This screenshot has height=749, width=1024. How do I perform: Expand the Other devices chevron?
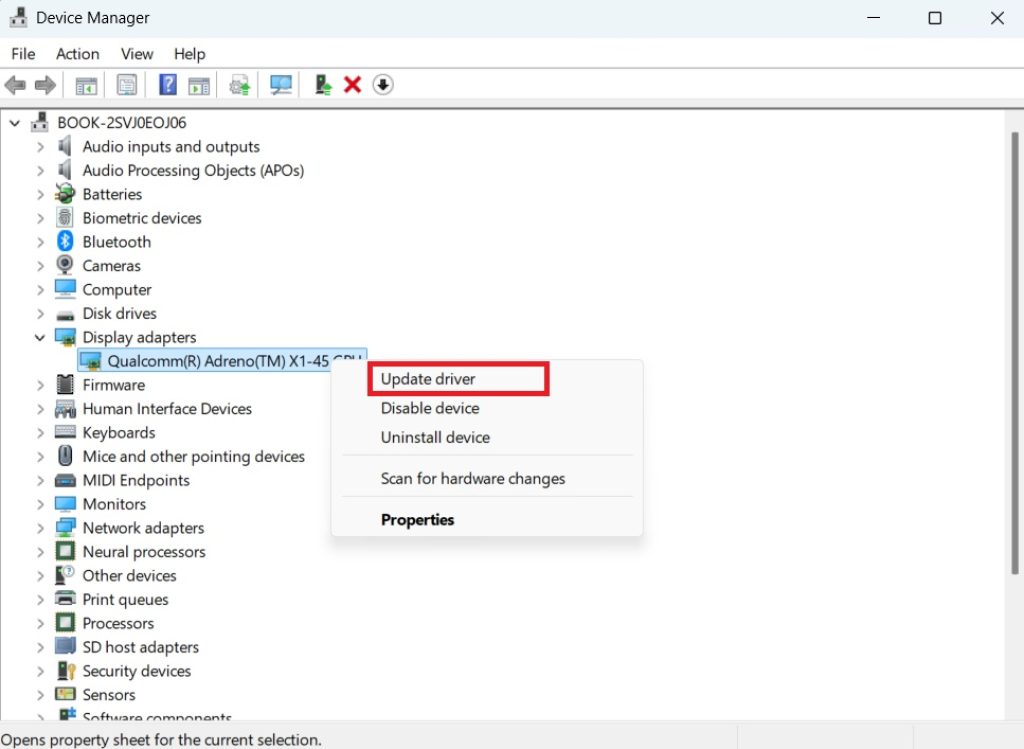pyautogui.click(x=40, y=576)
